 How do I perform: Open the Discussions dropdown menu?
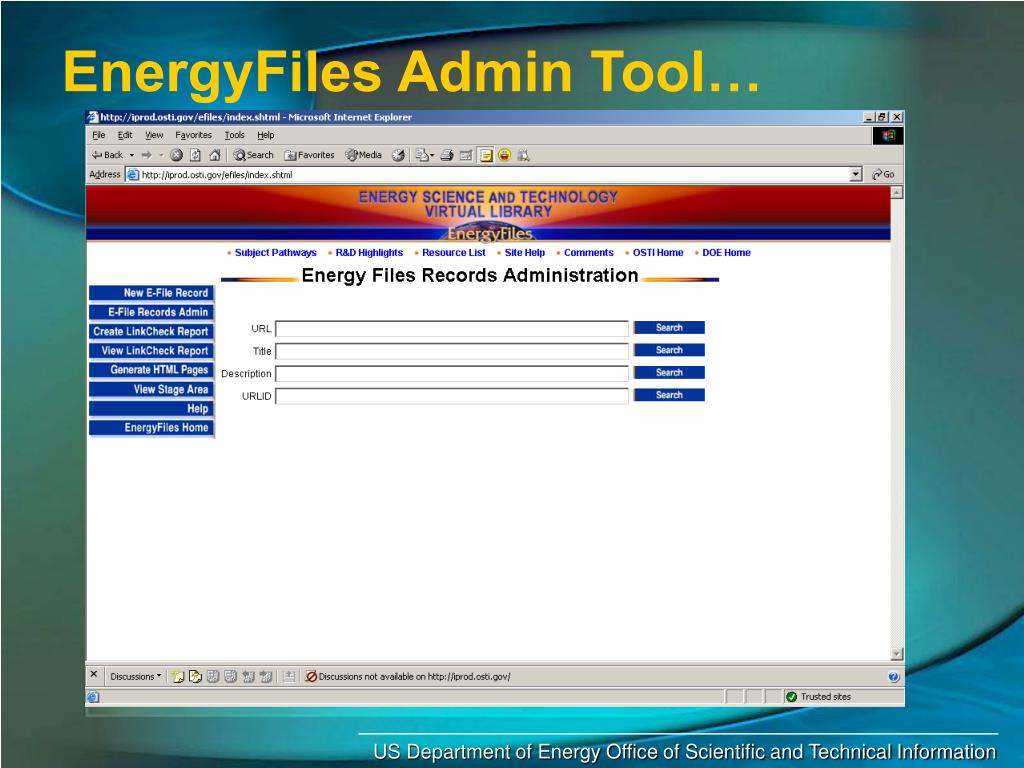pos(135,677)
